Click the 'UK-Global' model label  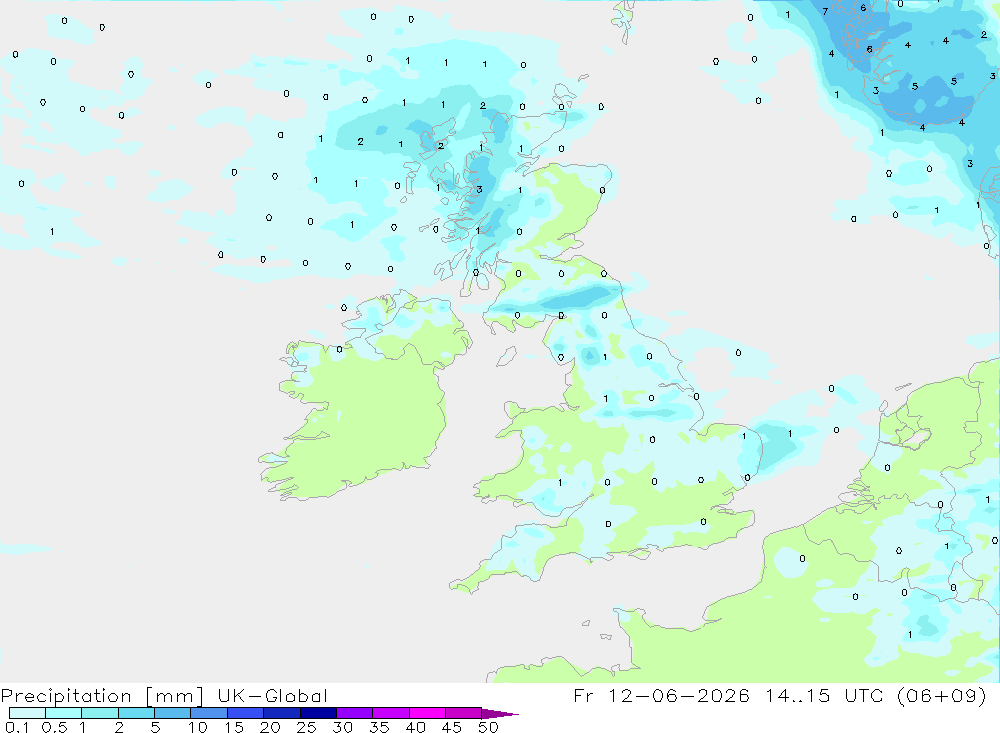[272, 695]
